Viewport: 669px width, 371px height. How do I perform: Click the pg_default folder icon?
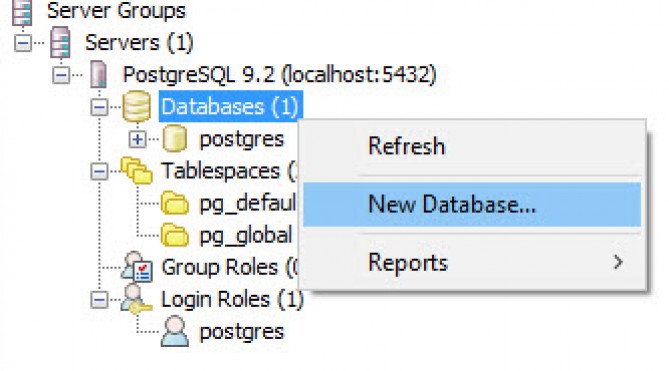pyautogui.click(x=175, y=203)
